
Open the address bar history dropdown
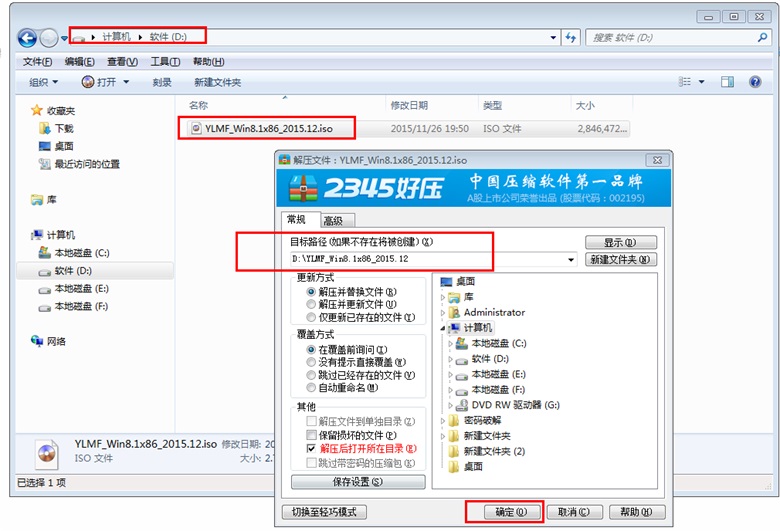pos(553,37)
